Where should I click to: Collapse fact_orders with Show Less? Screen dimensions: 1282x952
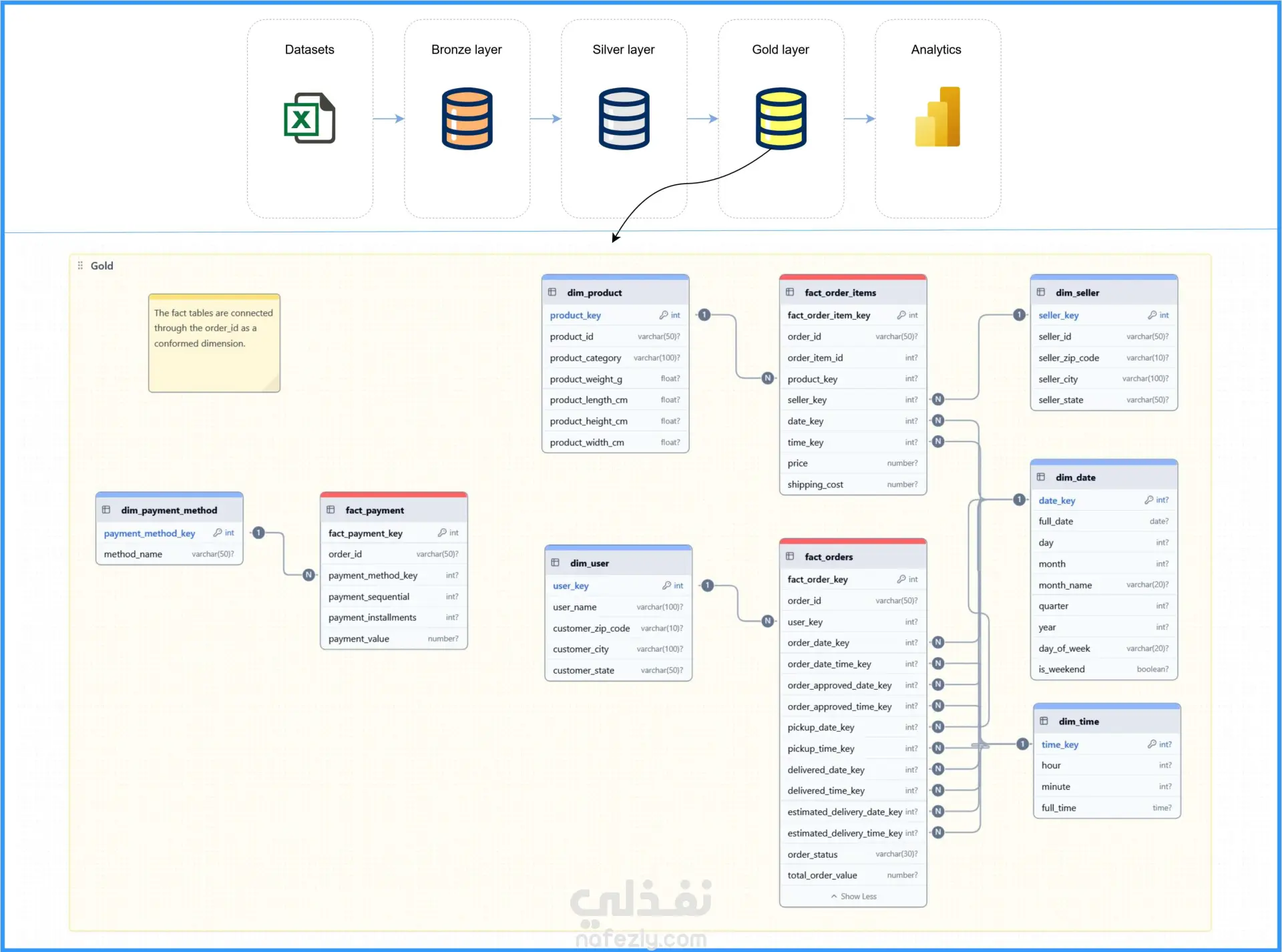tap(853, 897)
